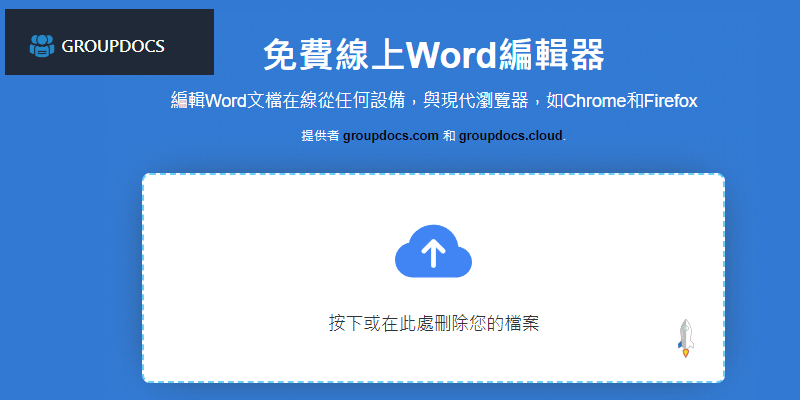Click the GroupDocs people logo icon
The width and height of the screenshot is (800, 400).
point(42,45)
